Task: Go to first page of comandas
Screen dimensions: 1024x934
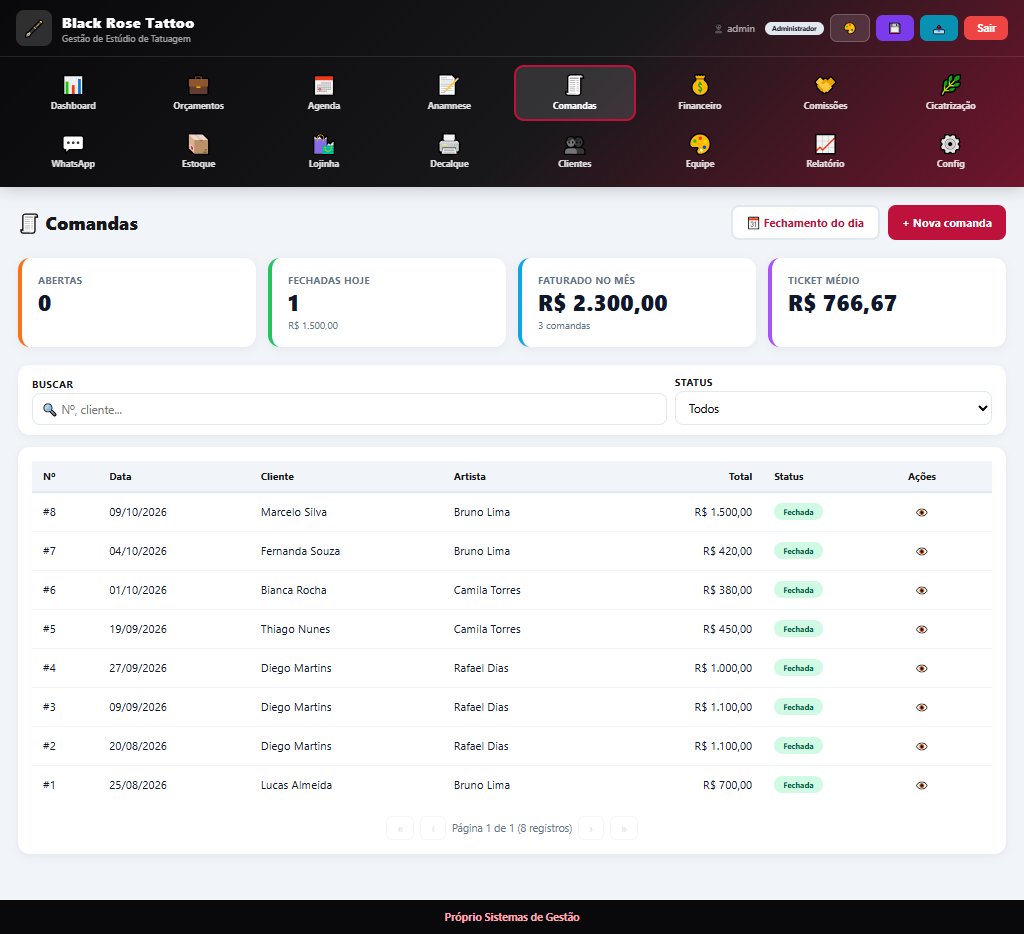Action: pyautogui.click(x=400, y=828)
